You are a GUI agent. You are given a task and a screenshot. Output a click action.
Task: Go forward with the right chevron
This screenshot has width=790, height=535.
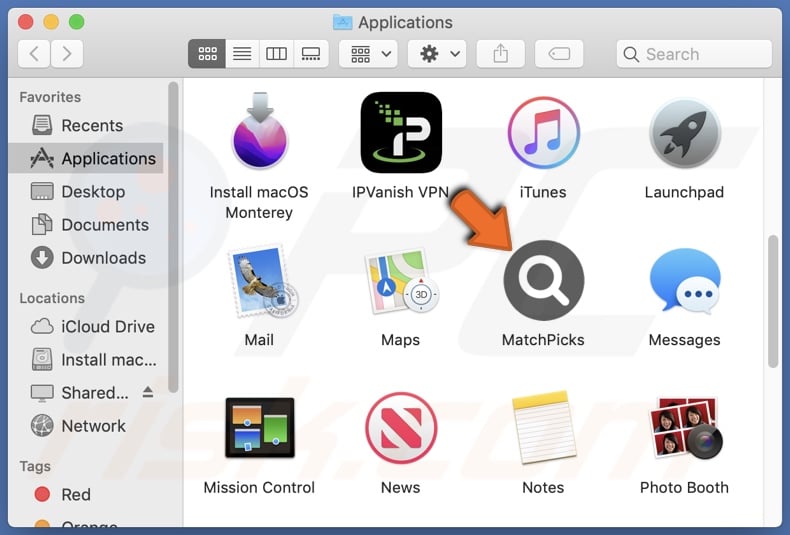[x=67, y=54]
